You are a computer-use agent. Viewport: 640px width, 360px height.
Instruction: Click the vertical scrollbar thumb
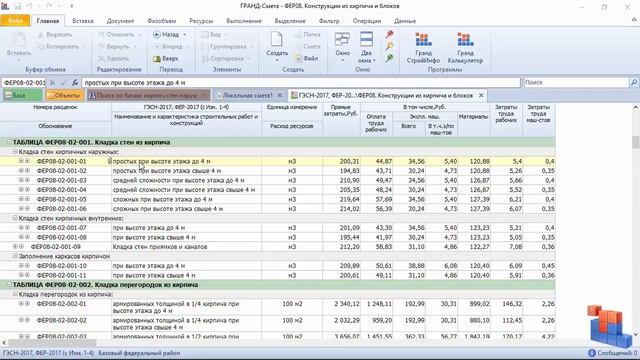(635, 142)
